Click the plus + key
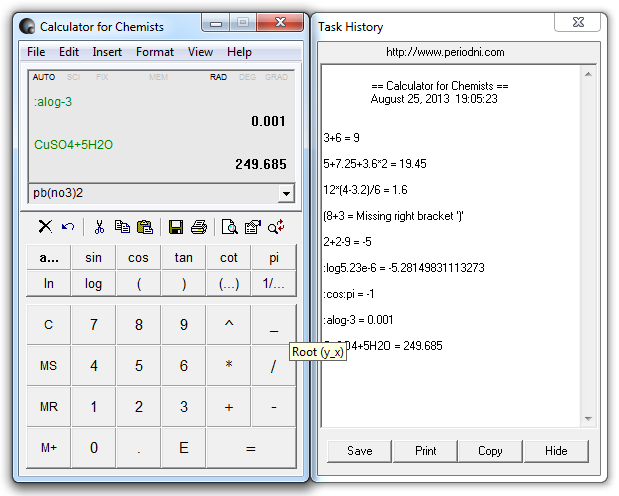 click(229, 406)
